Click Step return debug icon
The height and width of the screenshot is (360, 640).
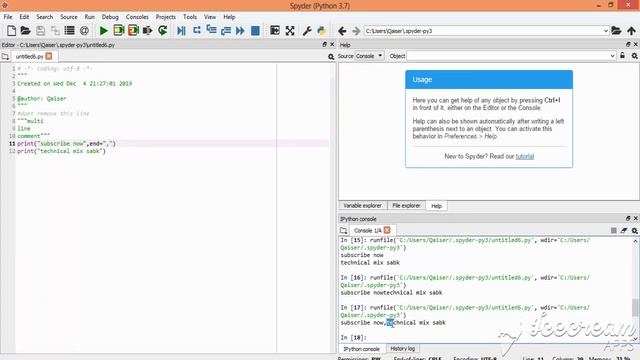226,31
